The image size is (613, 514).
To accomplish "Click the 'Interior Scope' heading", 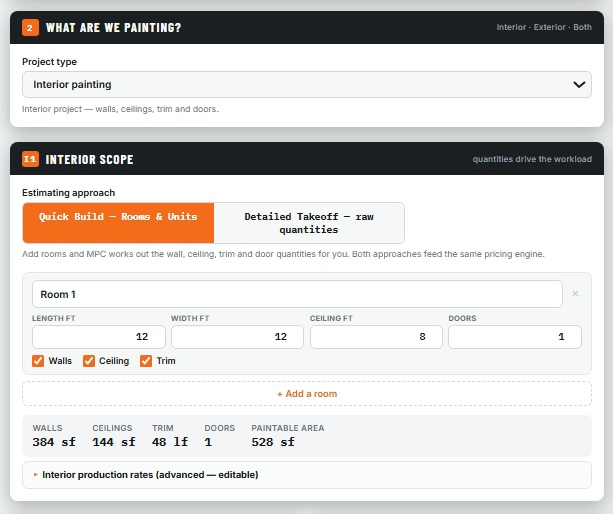I will point(90,159).
